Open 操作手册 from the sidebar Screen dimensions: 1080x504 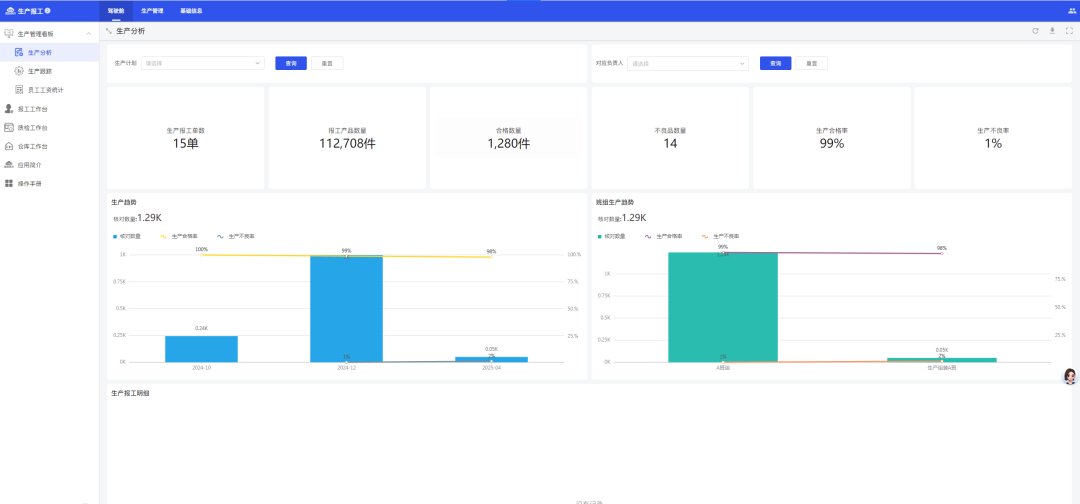click(x=50, y=184)
